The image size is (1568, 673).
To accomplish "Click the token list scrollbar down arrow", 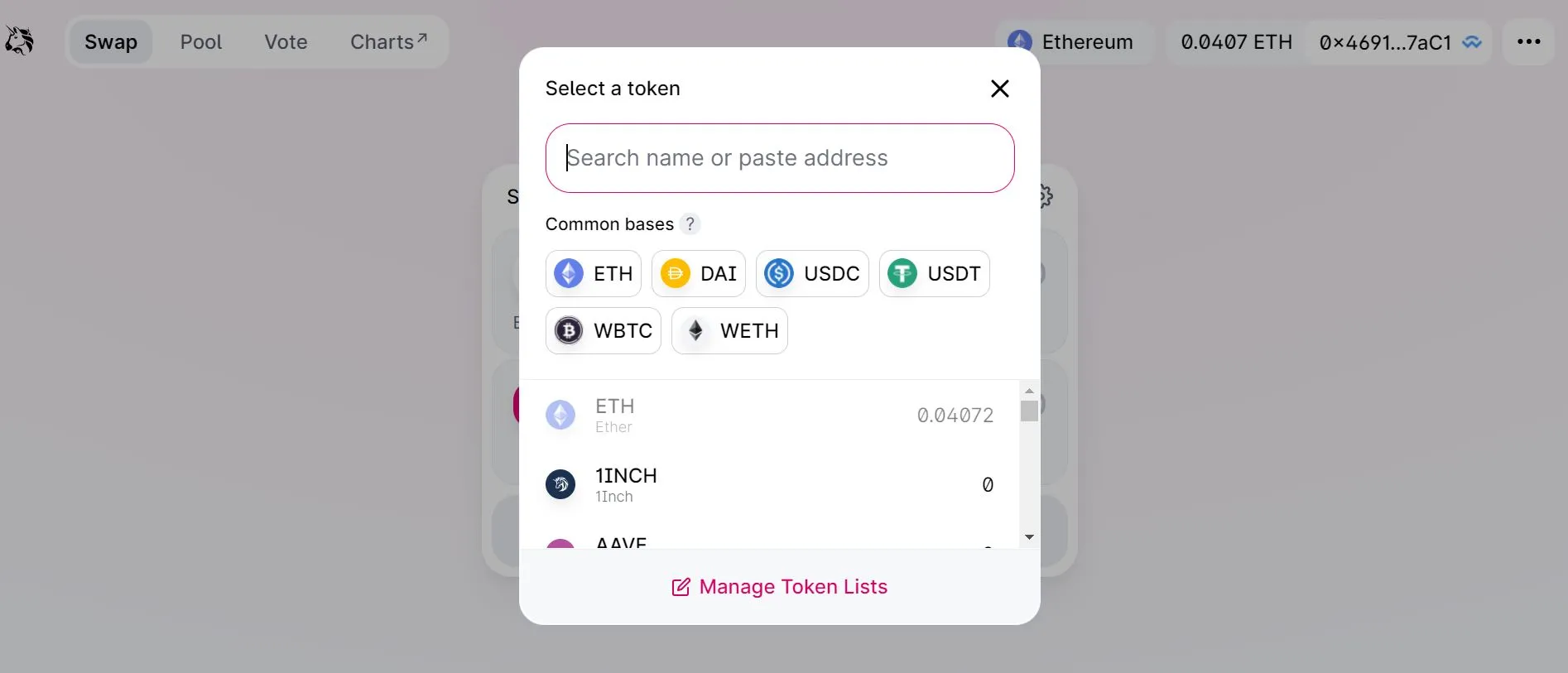I will click(1029, 537).
